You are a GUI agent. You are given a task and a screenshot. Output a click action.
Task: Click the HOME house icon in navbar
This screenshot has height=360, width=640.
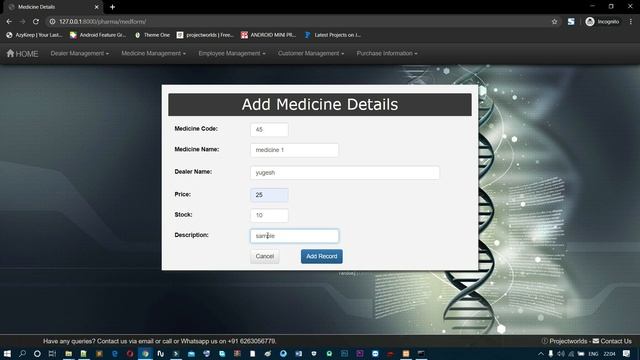10,53
